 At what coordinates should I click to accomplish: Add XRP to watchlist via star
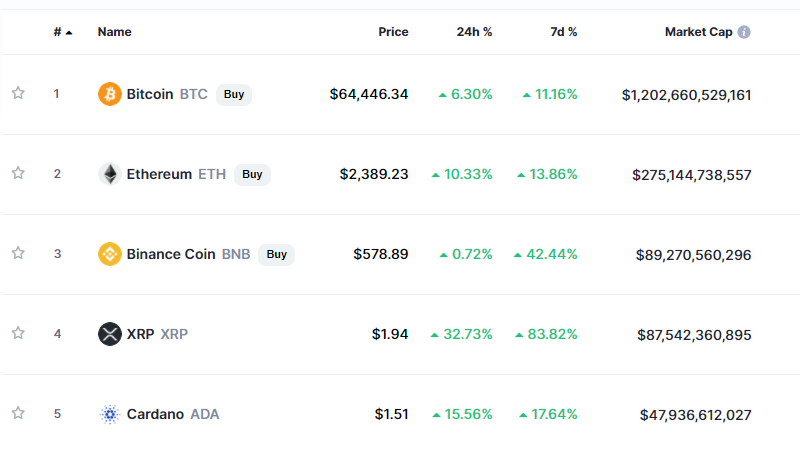point(18,333)
